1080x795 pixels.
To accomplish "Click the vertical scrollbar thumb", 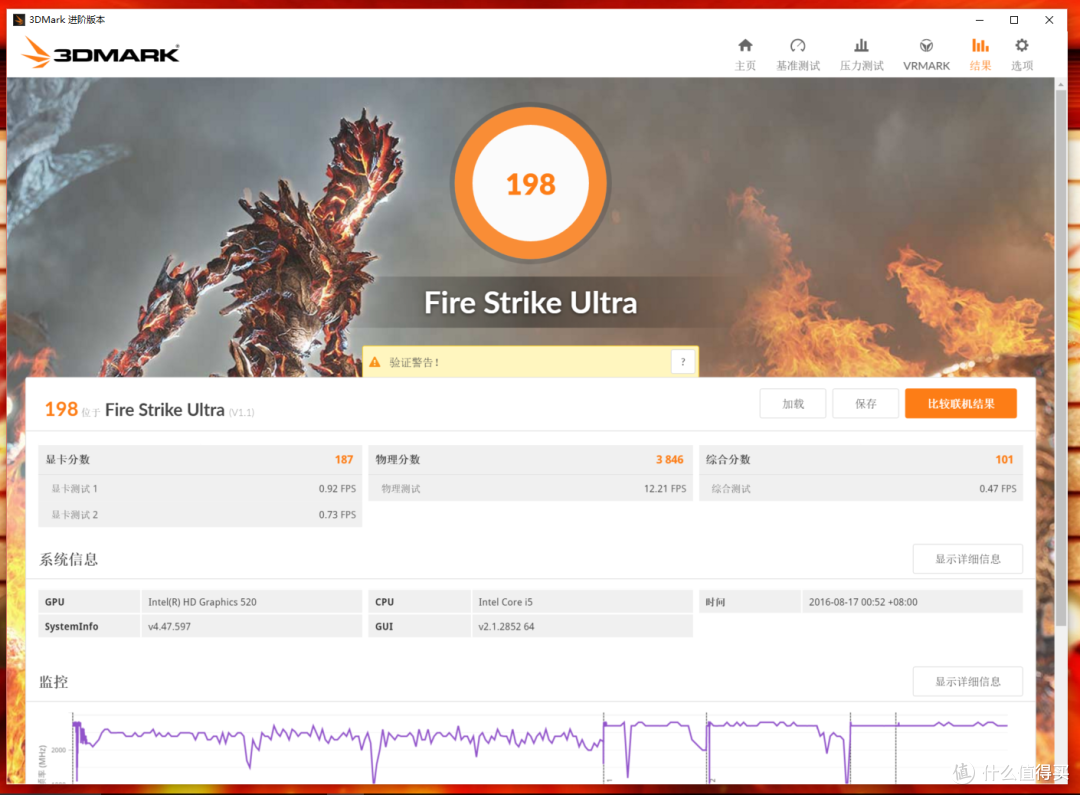I will [1061, 358].
